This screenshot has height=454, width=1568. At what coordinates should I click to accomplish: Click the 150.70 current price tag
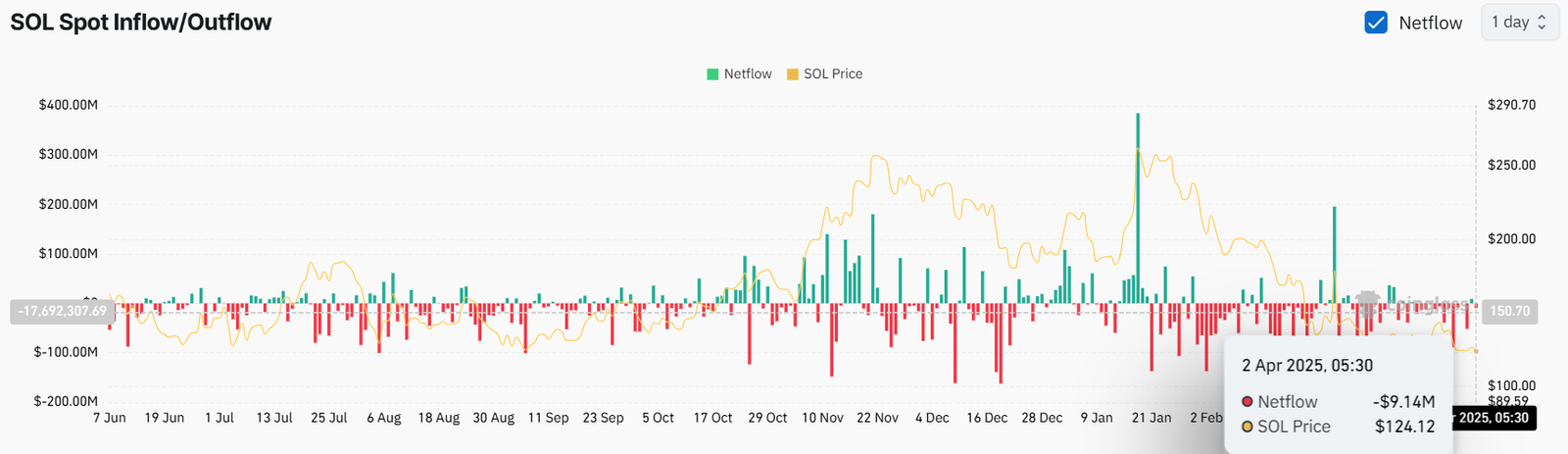tap(1509, 312)
